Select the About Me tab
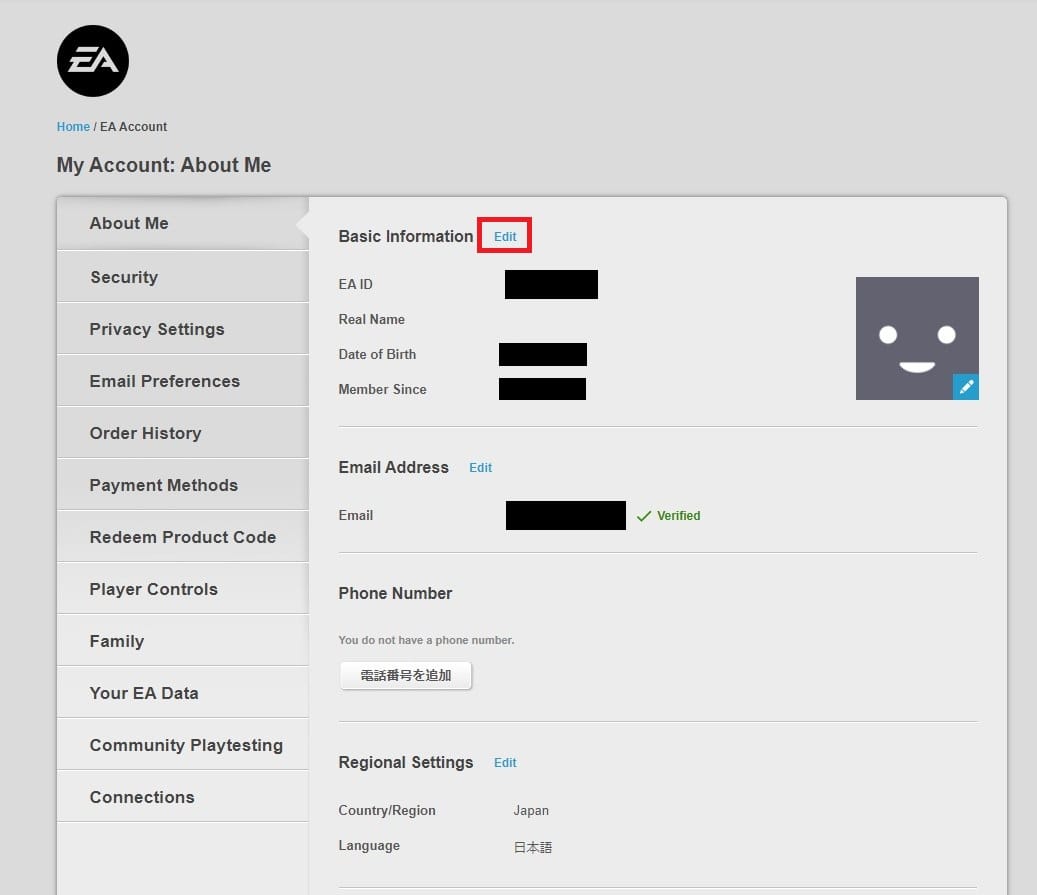 click(x=183, y=224)
